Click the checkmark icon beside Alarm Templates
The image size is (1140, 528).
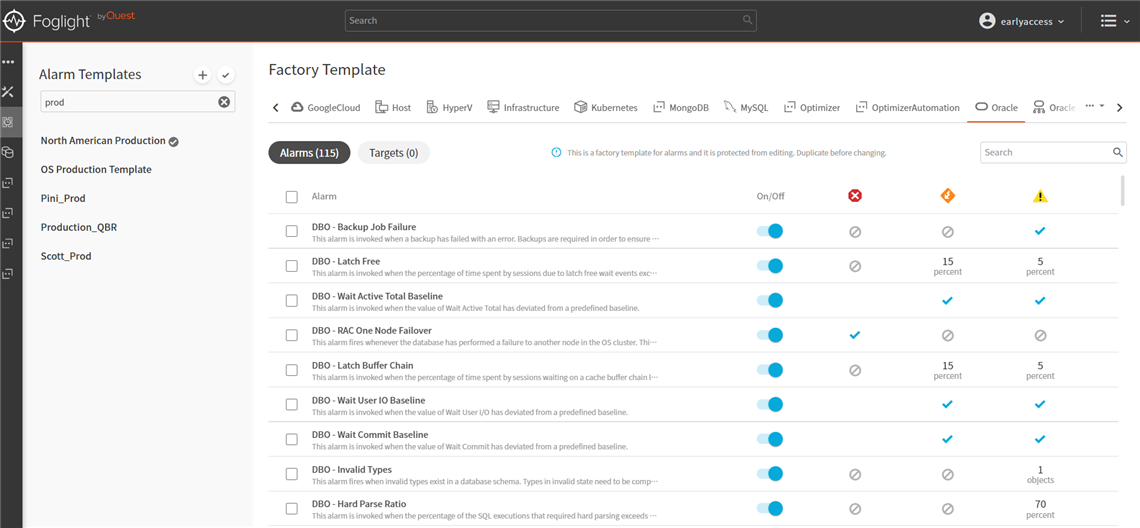(225, 75)
